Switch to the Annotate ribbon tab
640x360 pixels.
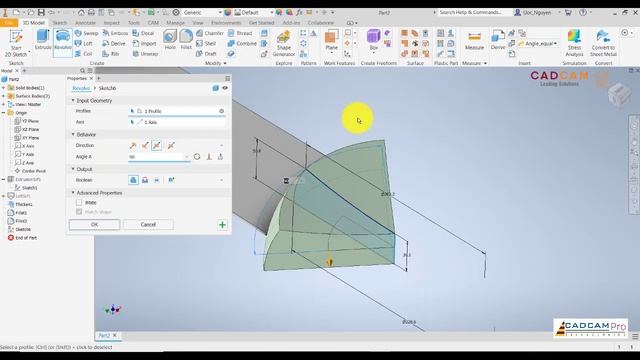(x=85, y=23)
